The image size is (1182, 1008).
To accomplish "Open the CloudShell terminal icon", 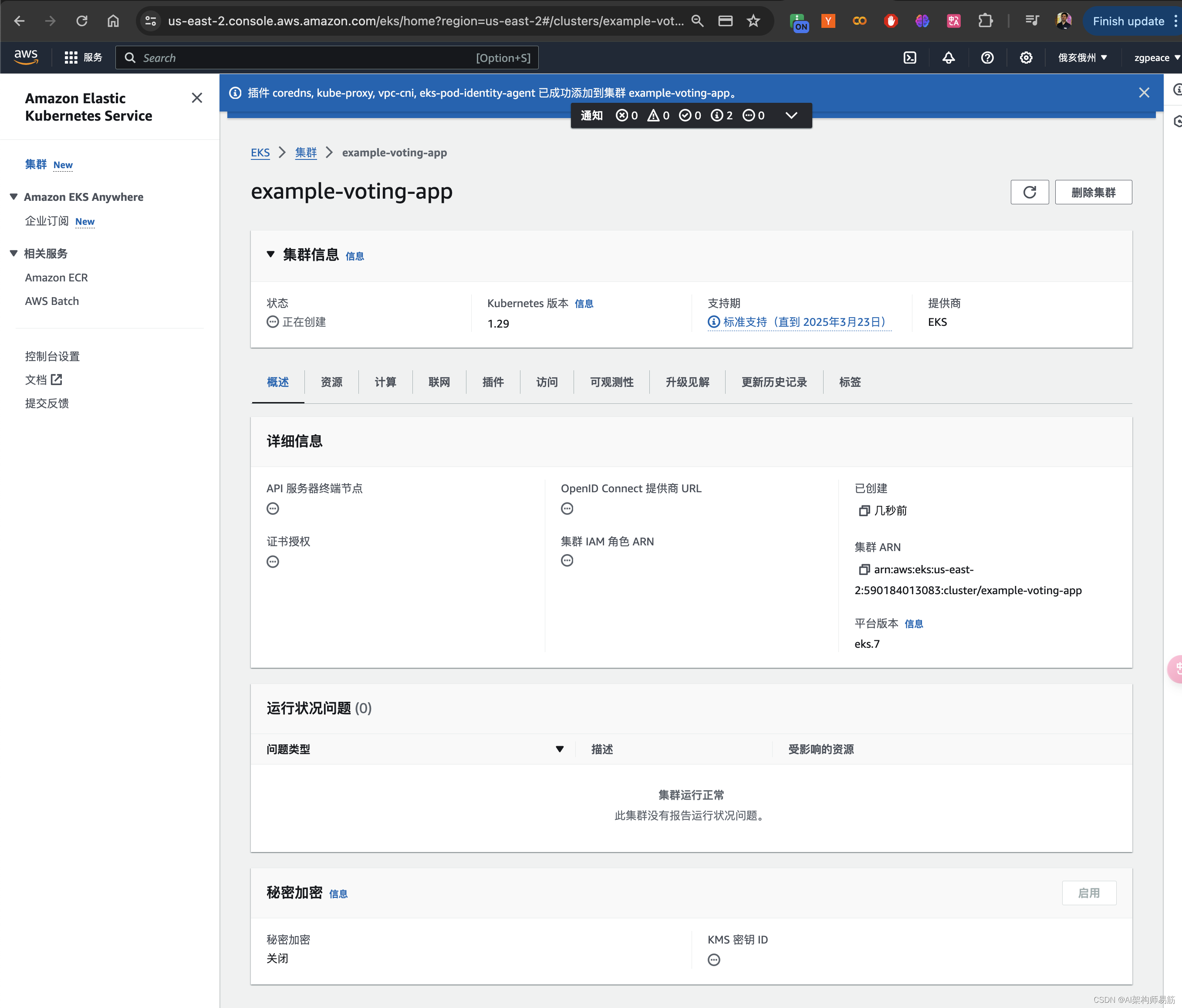I will click(910, 58).
